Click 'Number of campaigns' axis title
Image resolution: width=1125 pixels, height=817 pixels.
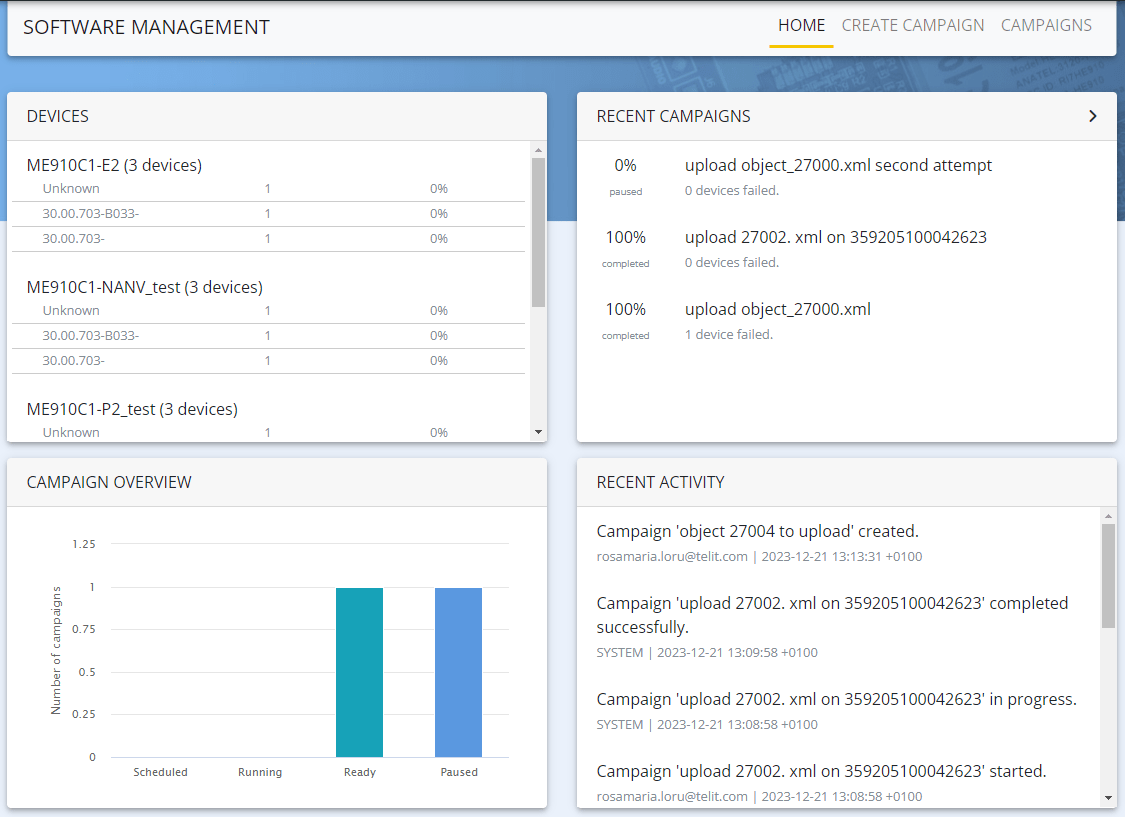[x=56, y=651]
